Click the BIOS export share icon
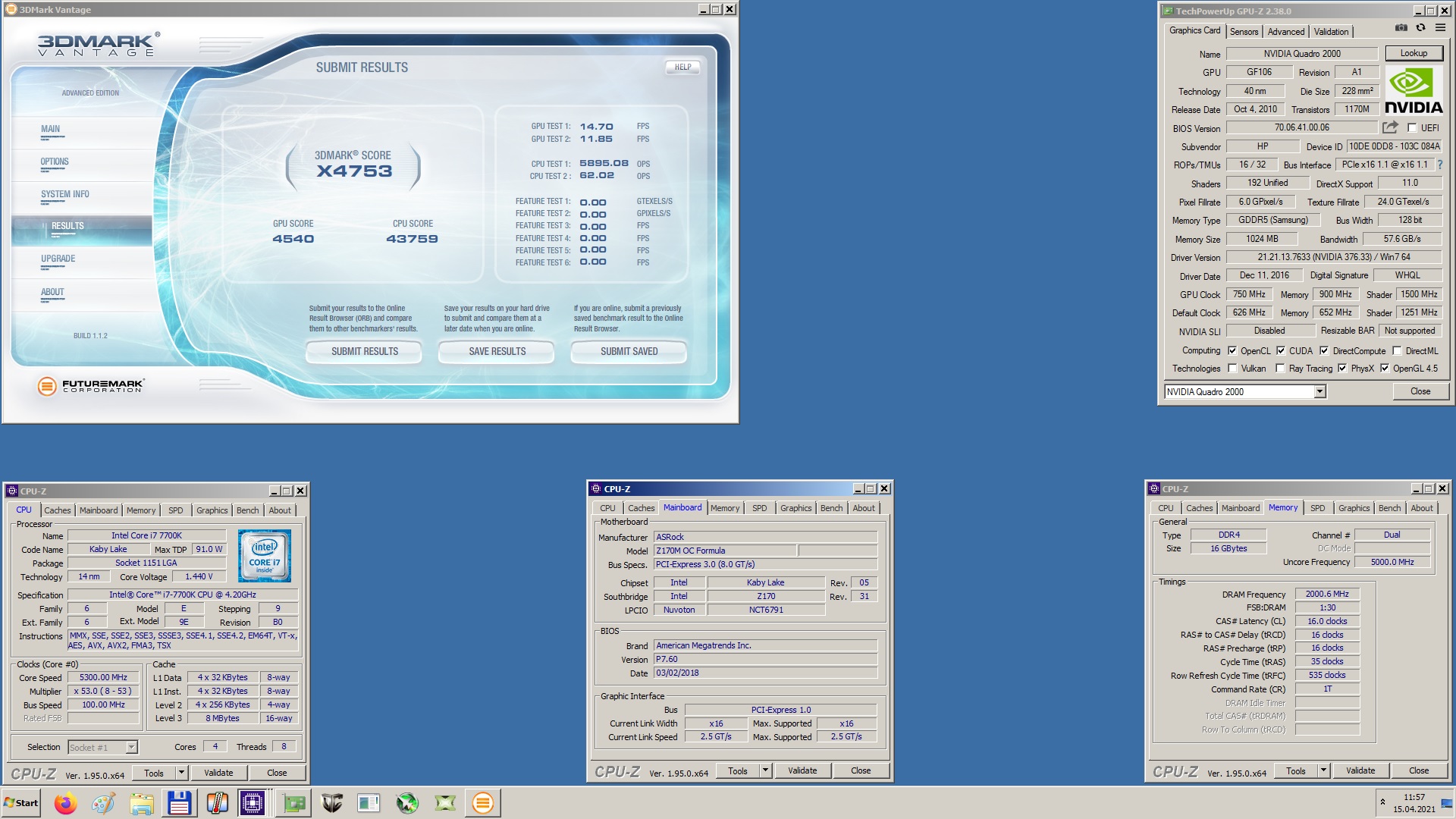Viewport: 1456px width, 819px height. 1390,127
